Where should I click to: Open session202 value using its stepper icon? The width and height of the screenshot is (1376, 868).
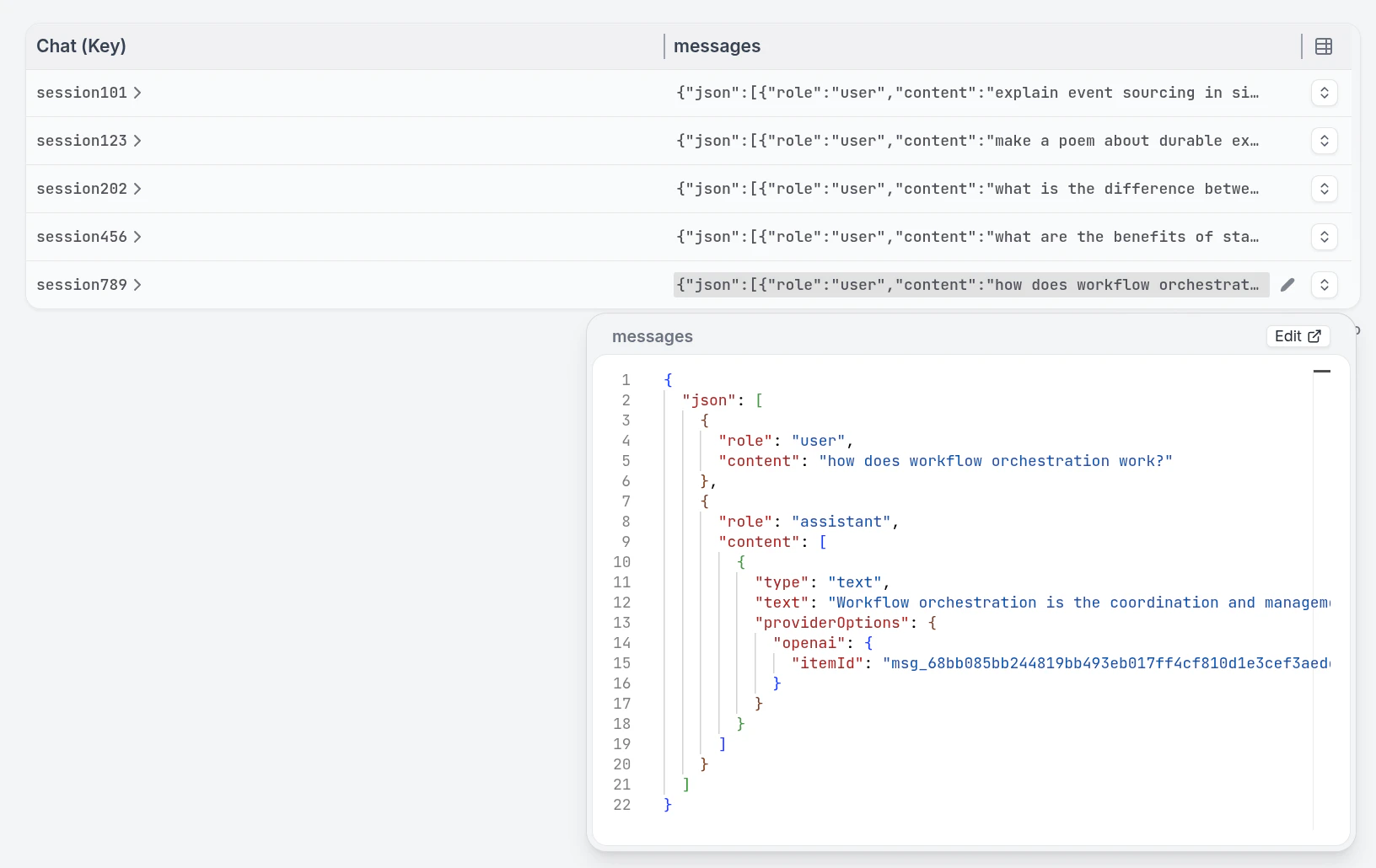(x=1325, y=189)
